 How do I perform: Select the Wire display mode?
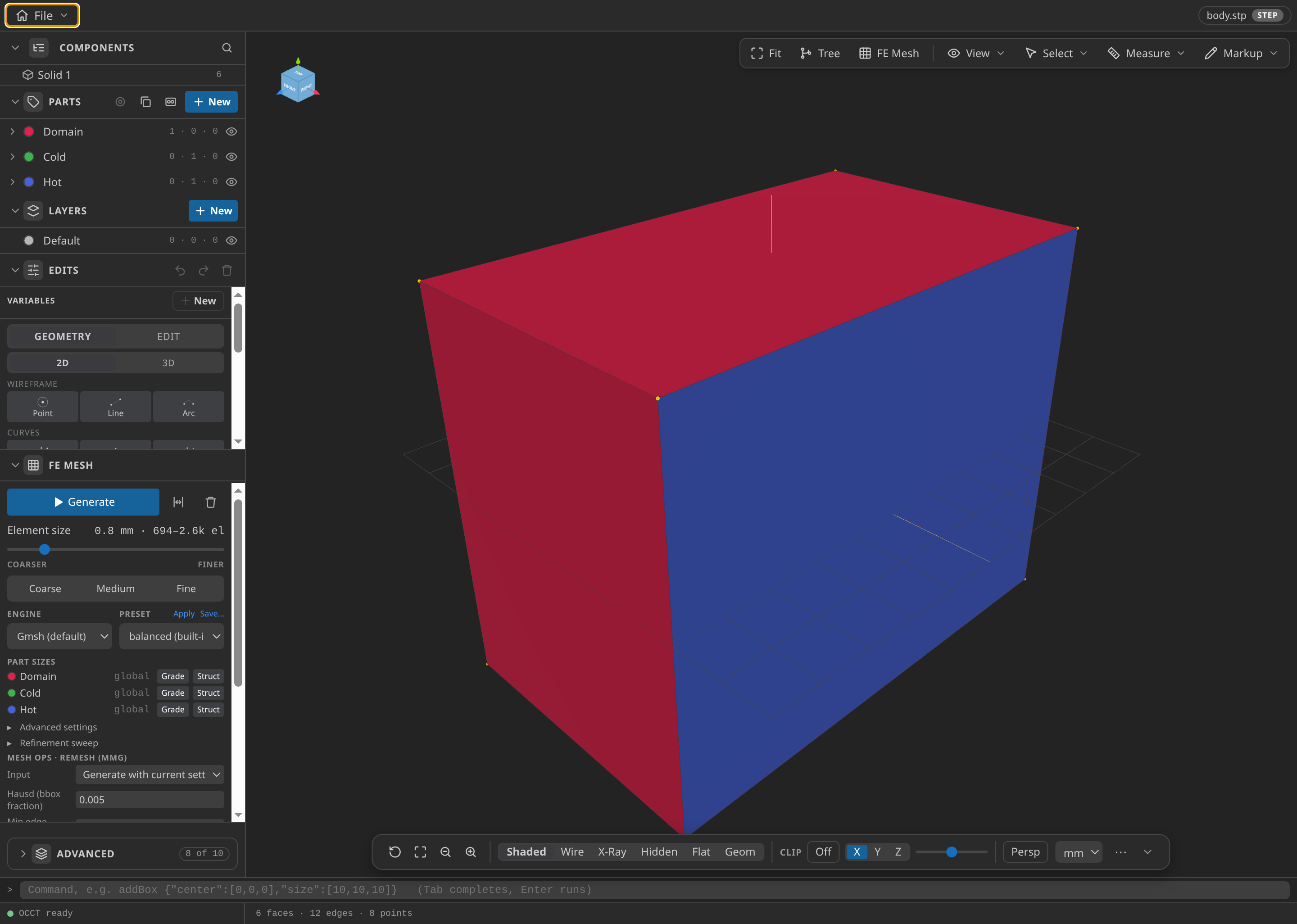pyautogui.click(x=572, y=852)
